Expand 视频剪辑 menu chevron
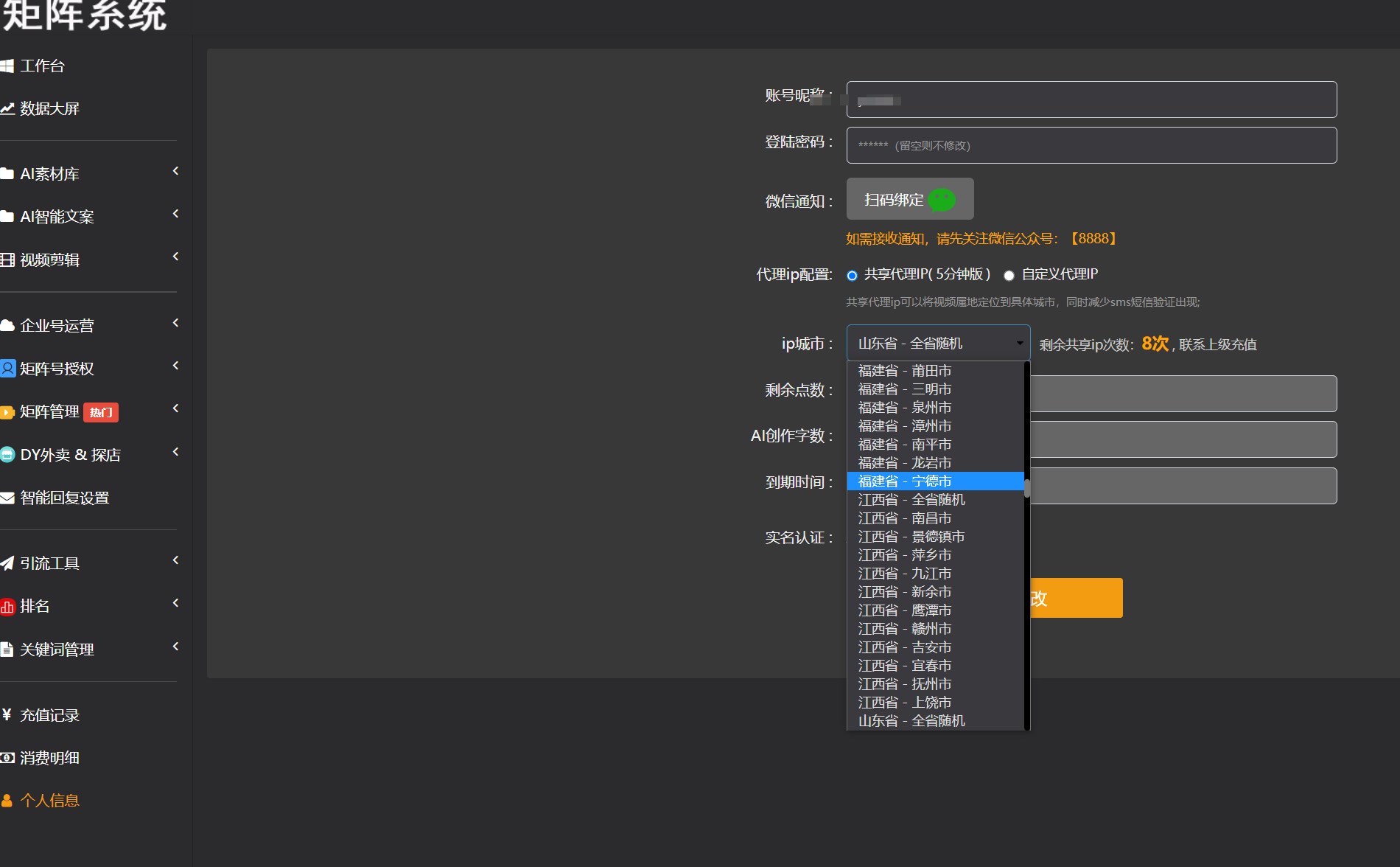Image resolution: width=1400 pixels, height=867 pixels. (175, 257)
